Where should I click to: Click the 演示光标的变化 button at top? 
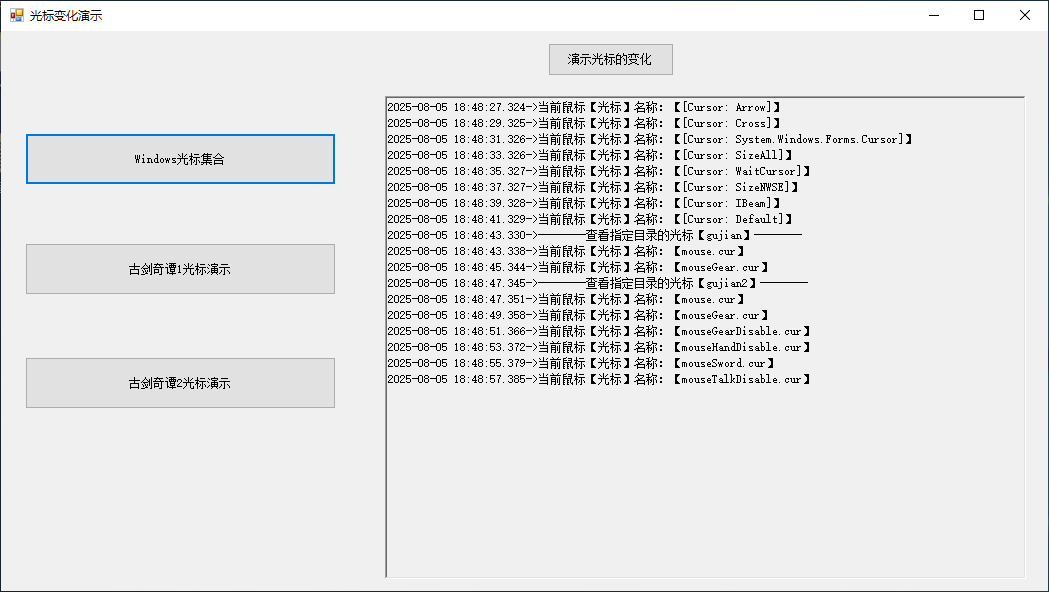[610, 59]
